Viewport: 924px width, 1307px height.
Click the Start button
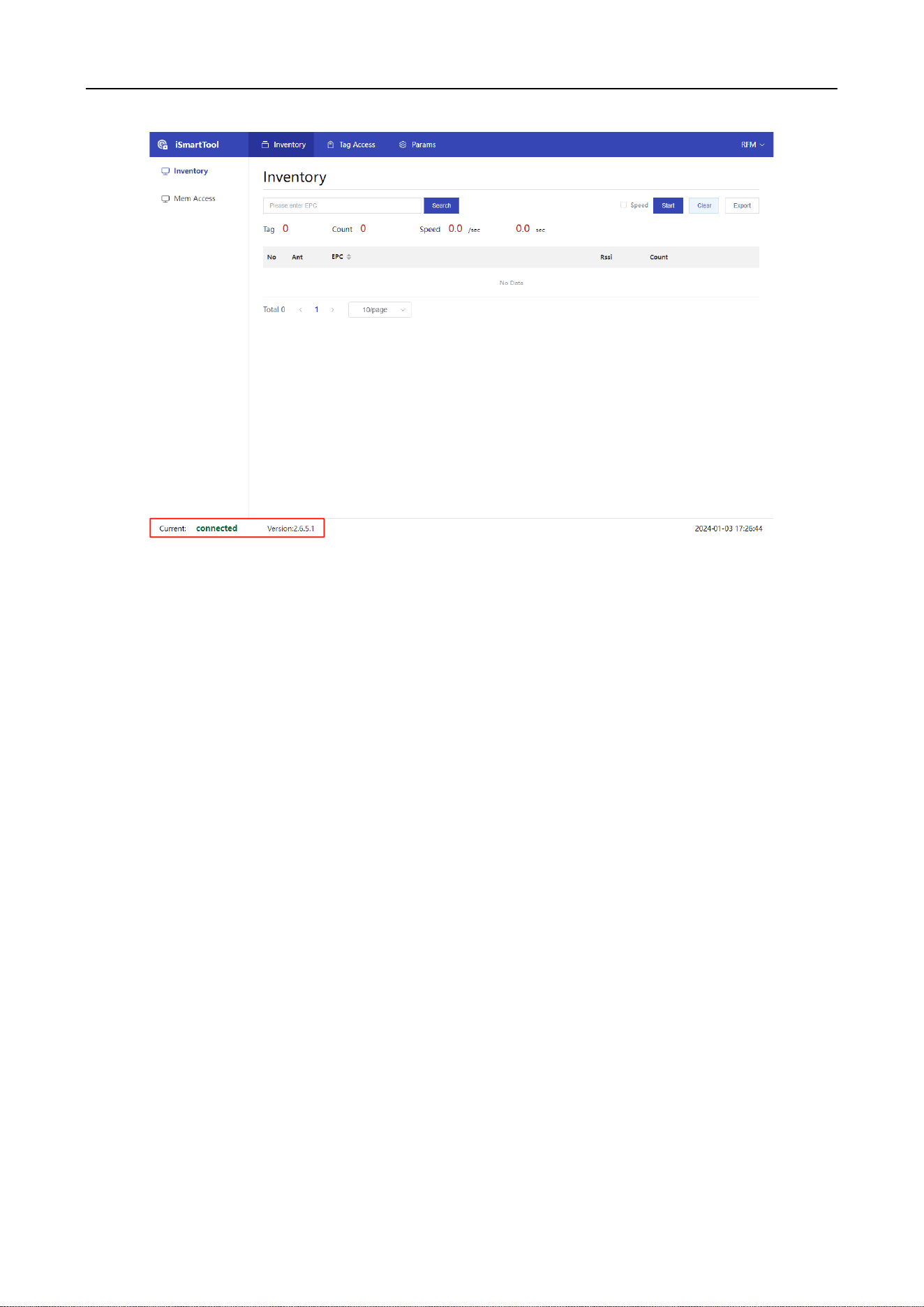pos(668,205)
